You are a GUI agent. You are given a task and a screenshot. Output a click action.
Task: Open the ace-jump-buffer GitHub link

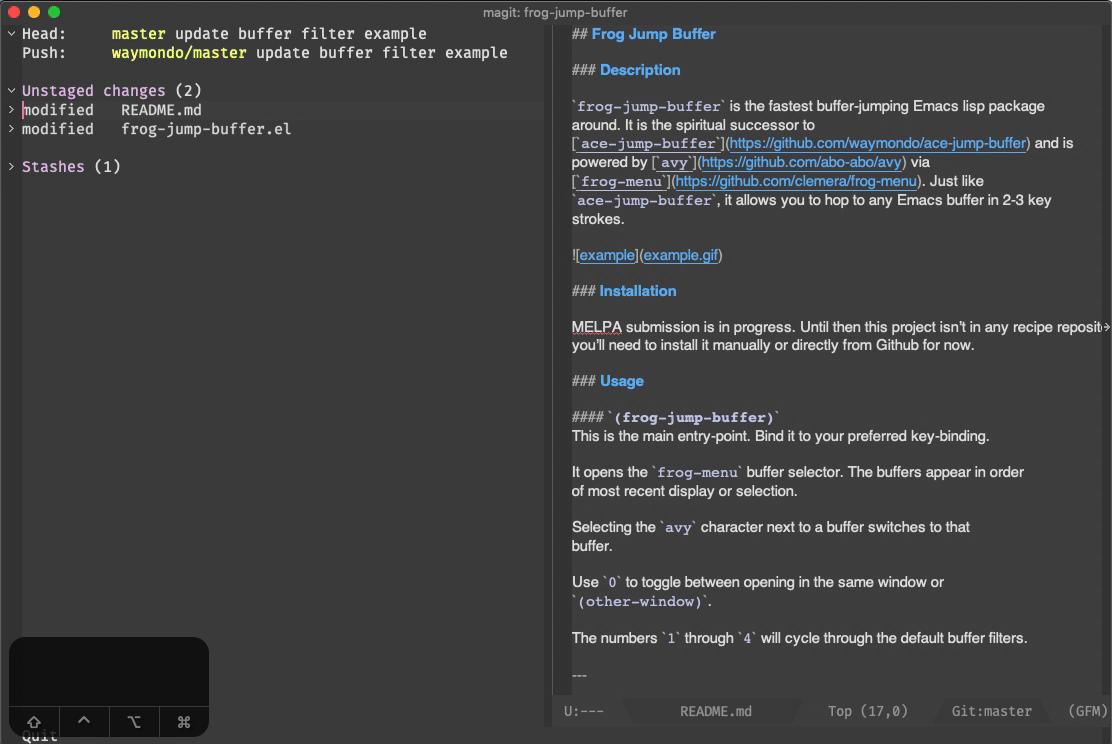[878, 143]
